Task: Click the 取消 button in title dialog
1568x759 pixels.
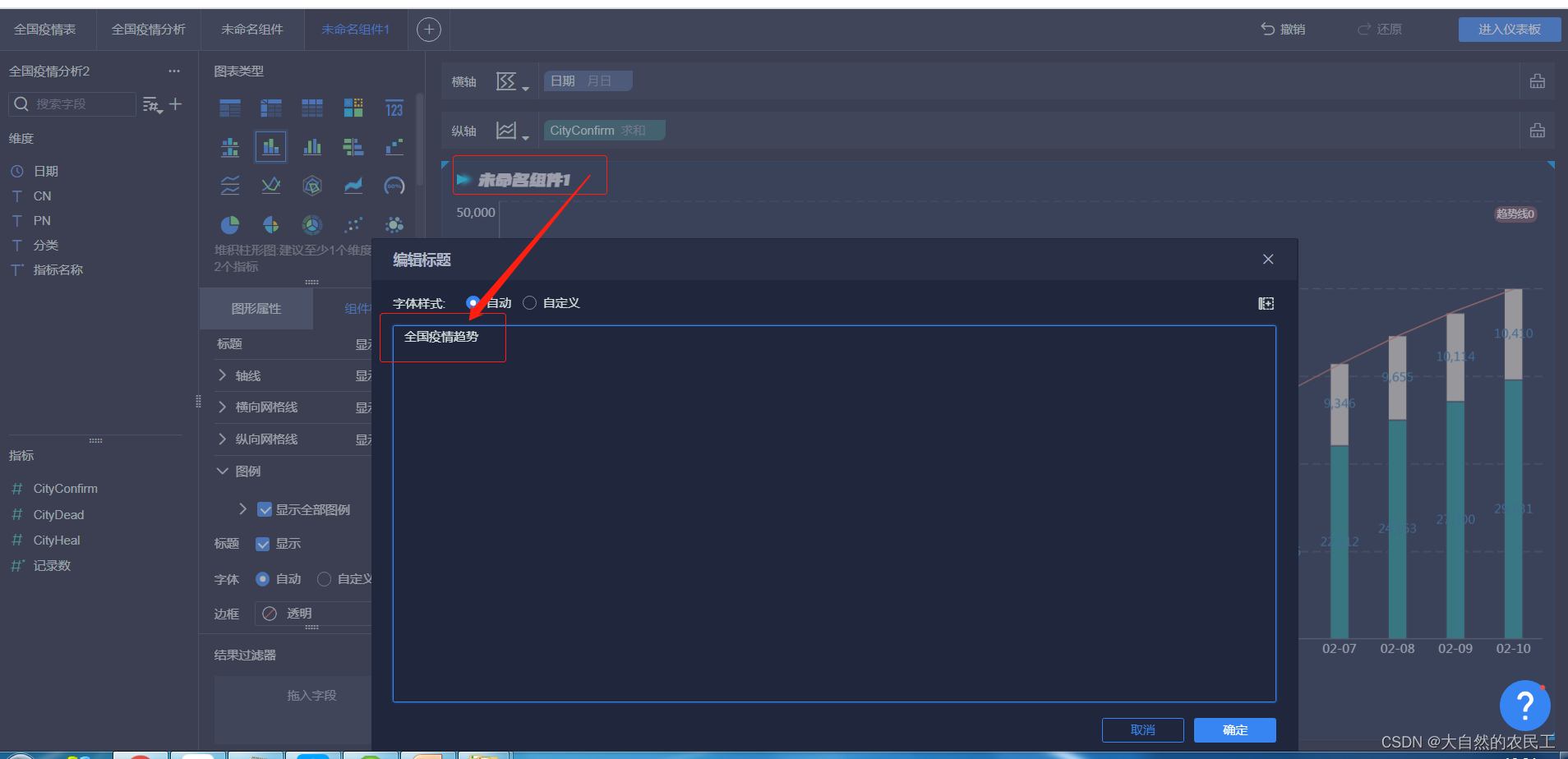Action: 1143,729
